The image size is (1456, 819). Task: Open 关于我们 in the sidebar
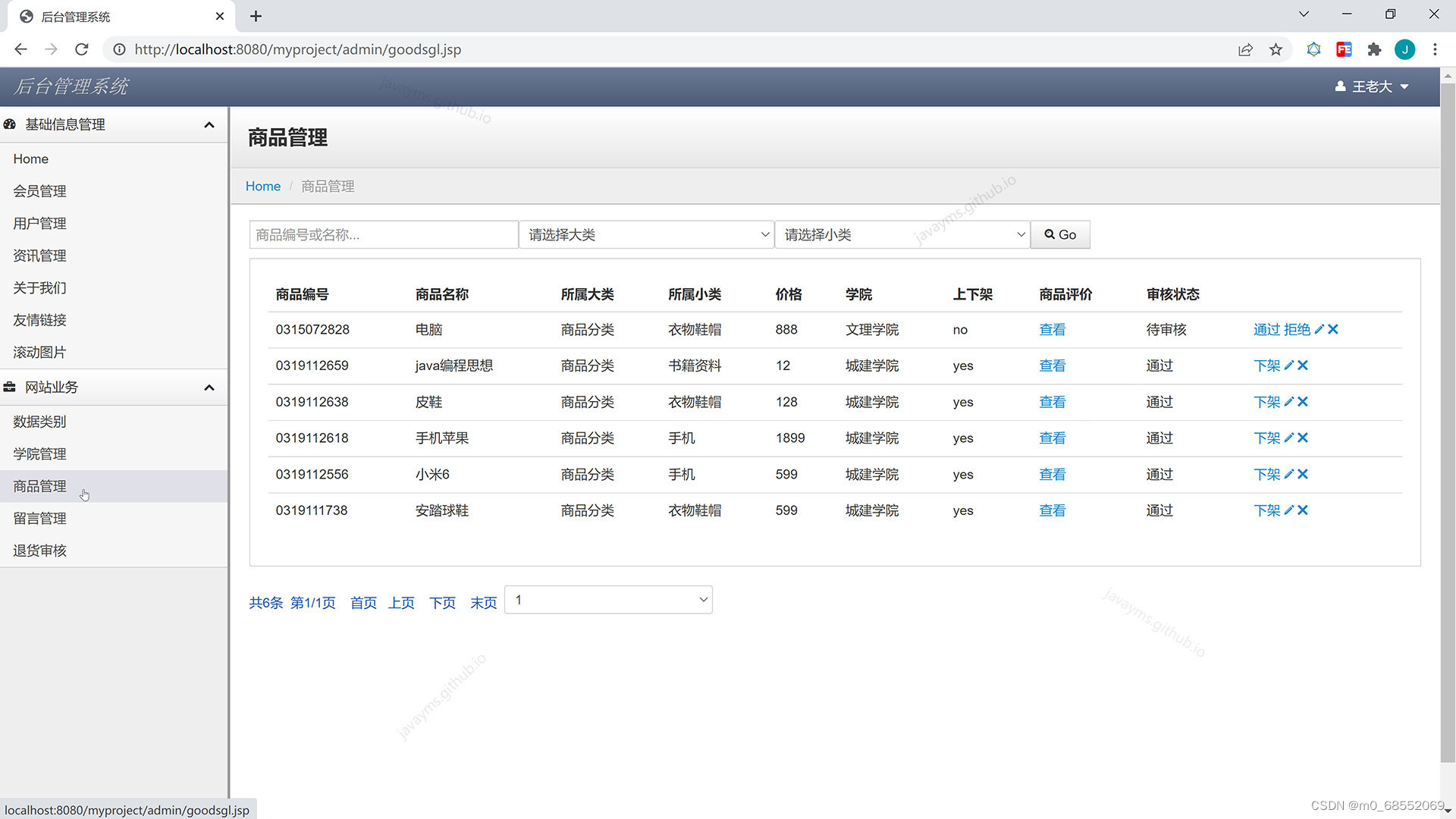(39, 288)
